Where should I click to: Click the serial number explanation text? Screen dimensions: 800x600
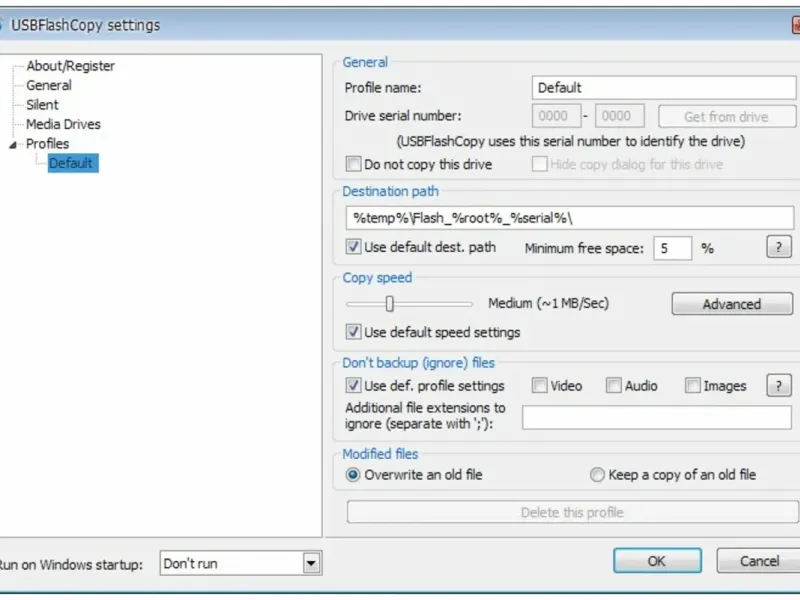[x=570, y=141]
